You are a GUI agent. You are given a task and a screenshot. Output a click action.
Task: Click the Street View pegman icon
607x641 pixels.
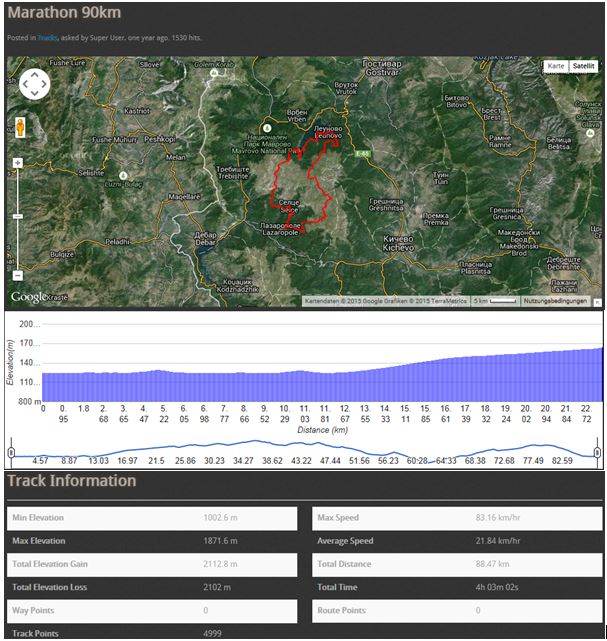tap(20, 127)
